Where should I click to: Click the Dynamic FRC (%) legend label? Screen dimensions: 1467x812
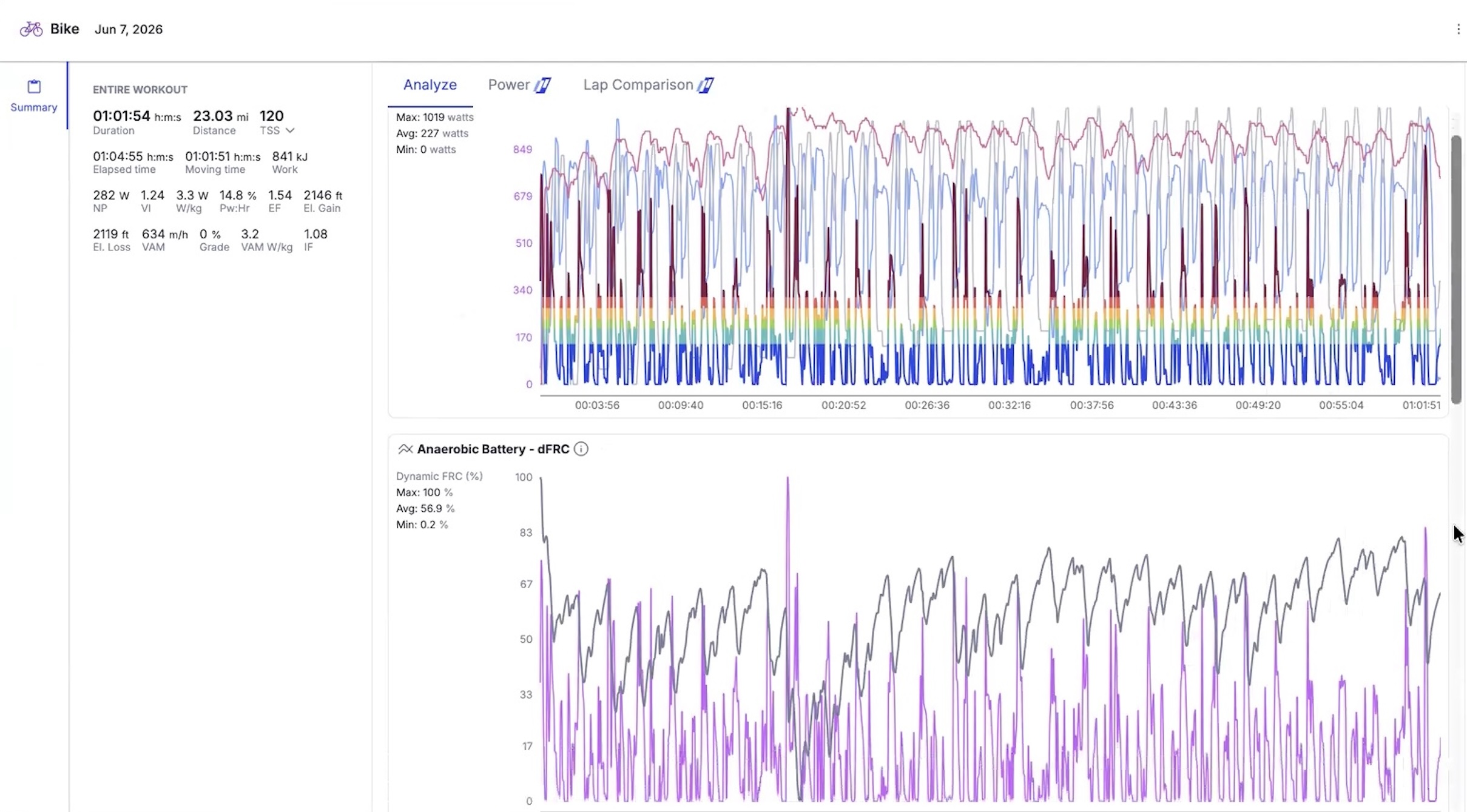(x=439, y=476)
